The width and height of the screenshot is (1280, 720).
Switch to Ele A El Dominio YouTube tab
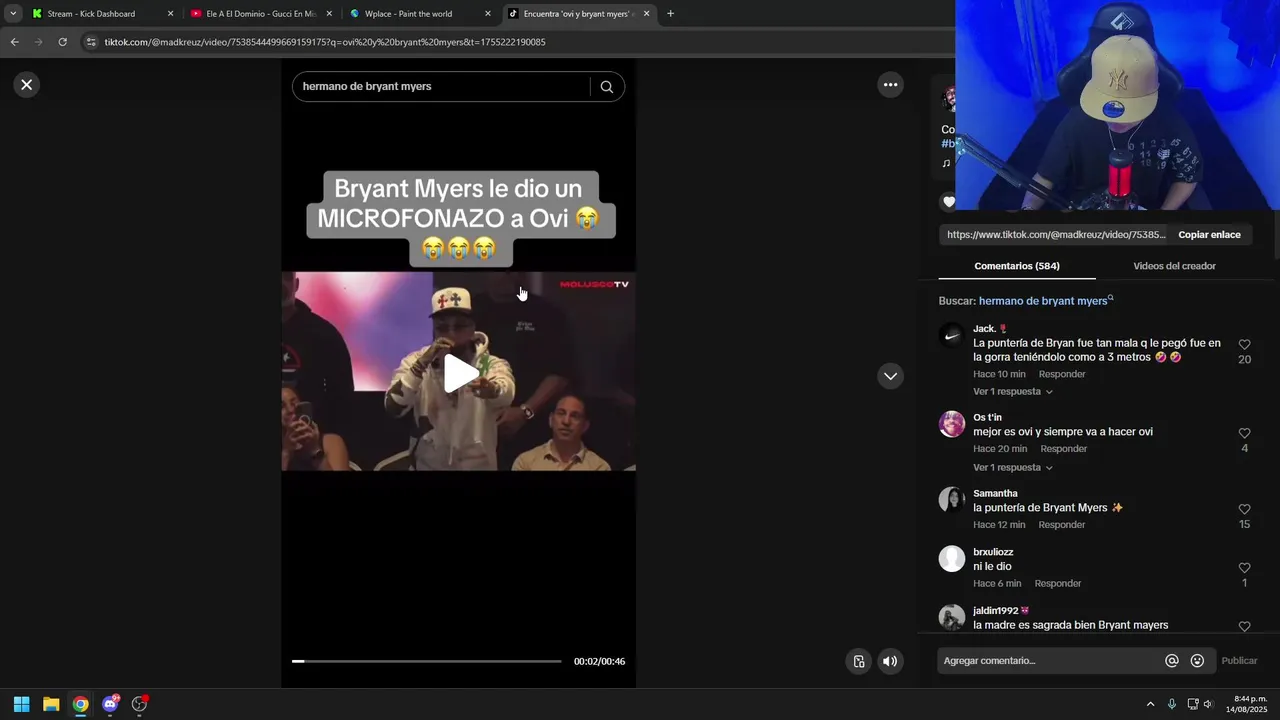tap(260, 14)
